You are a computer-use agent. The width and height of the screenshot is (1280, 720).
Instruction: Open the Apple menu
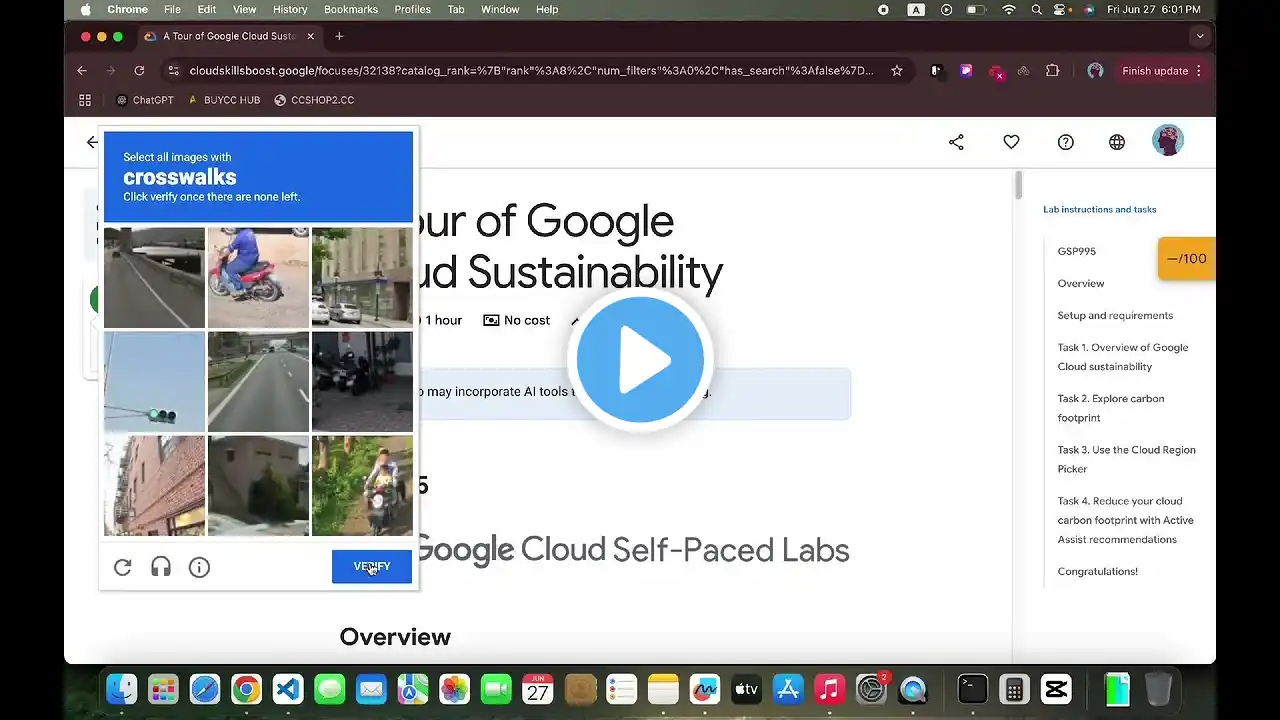(x=85, y=9)
